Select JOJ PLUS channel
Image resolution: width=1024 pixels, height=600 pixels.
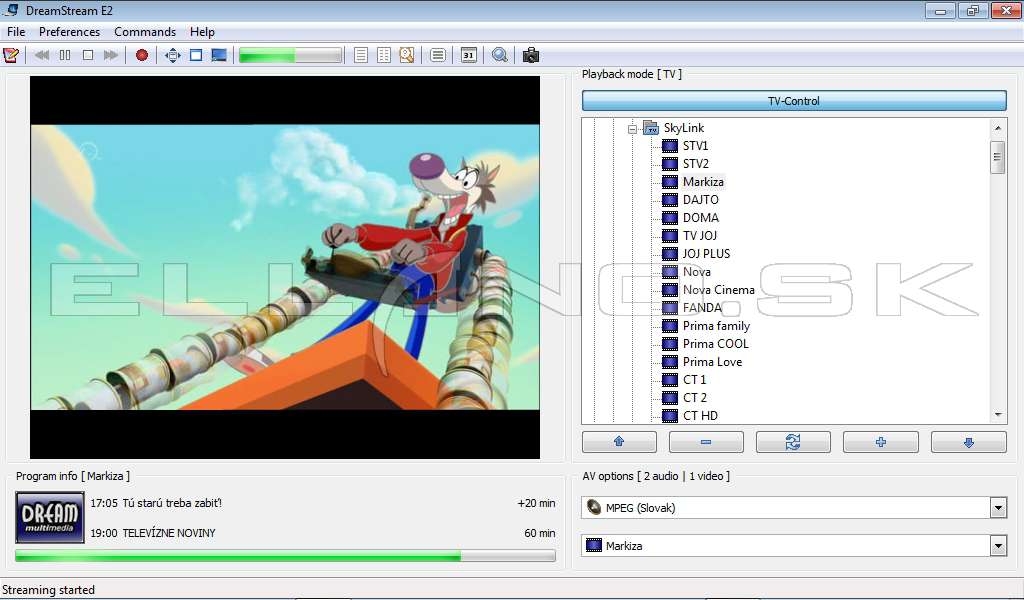[x=707, y=253]
